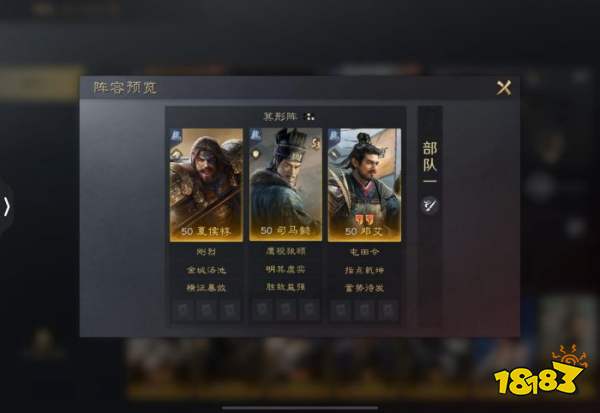The width and height of the screenshot is (600, 413).
Task: Click the red shield badges on 邓艾 card
Action: (x=364, y=219)
